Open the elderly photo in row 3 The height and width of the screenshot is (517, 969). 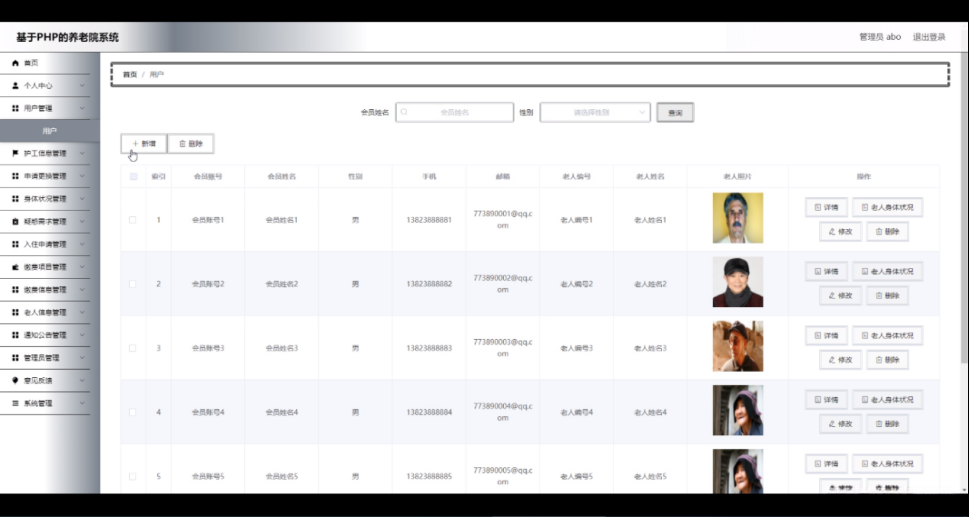pyautogui.click(x=738, y=346)
